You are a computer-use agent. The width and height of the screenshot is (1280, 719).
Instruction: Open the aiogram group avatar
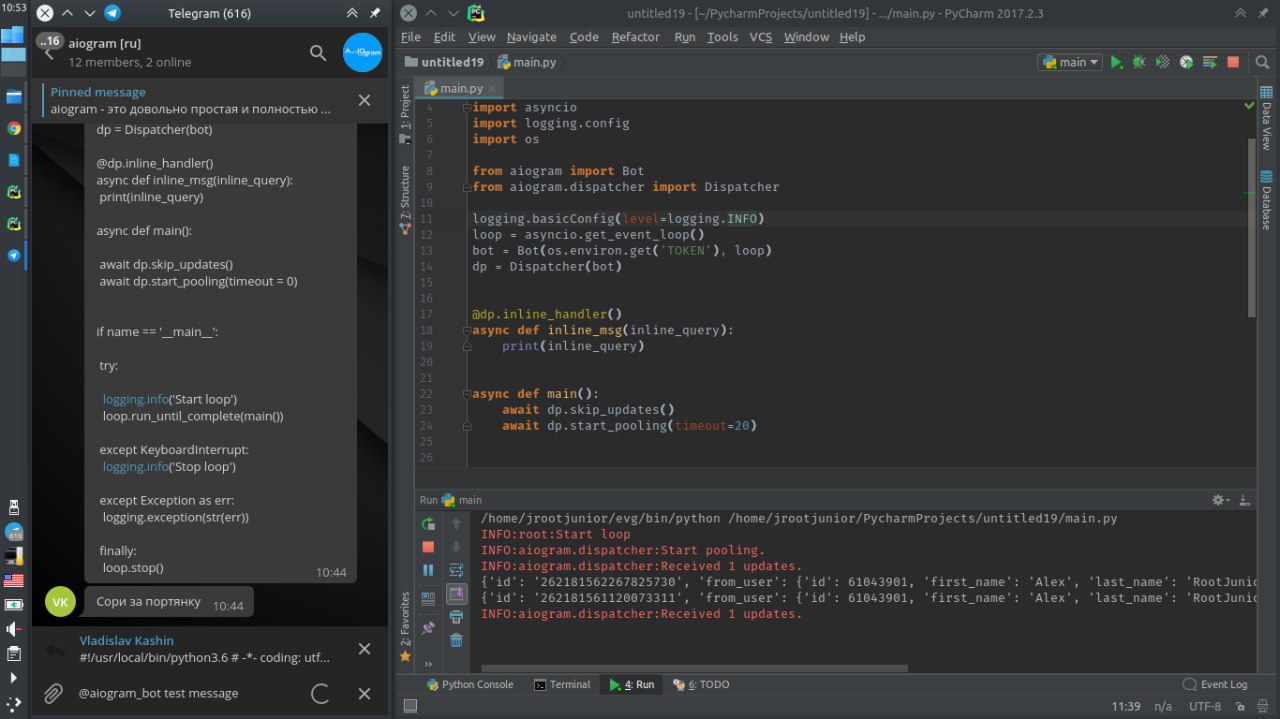(363, 52)
